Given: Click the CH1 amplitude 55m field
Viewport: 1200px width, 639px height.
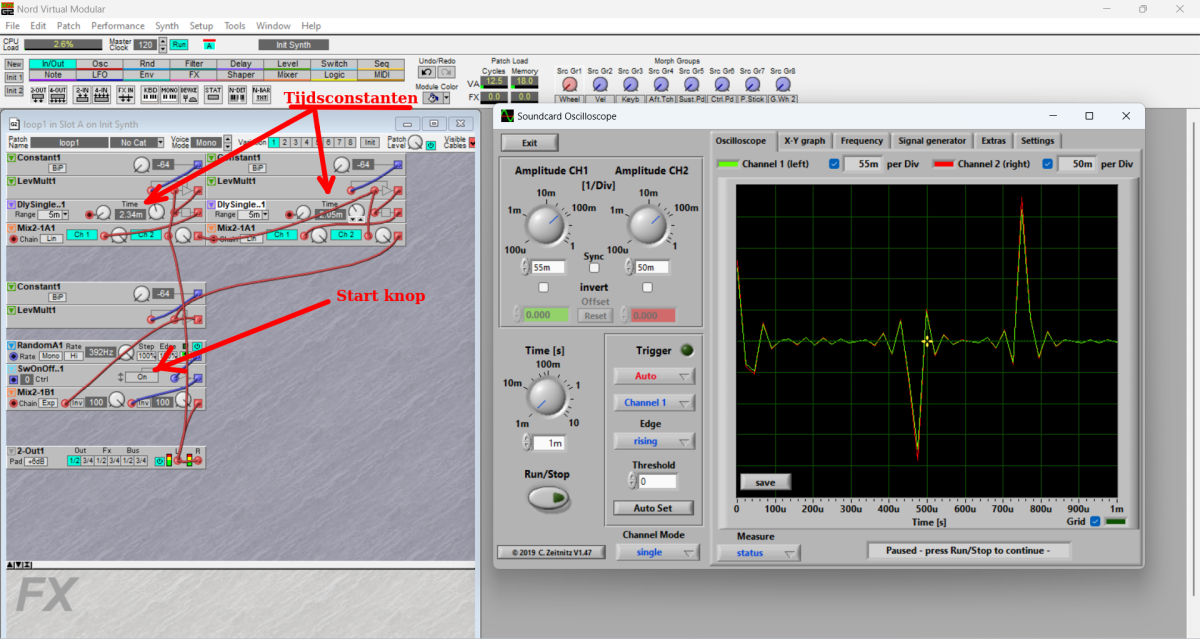Looking at the screenshot, I should (x=550, y=267).
